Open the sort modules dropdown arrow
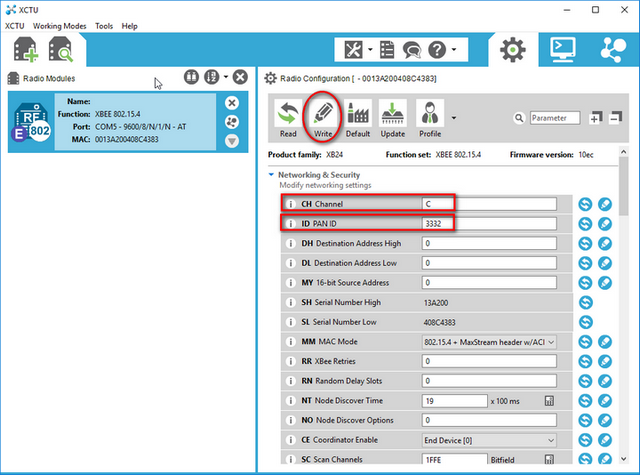 [226, 77]
